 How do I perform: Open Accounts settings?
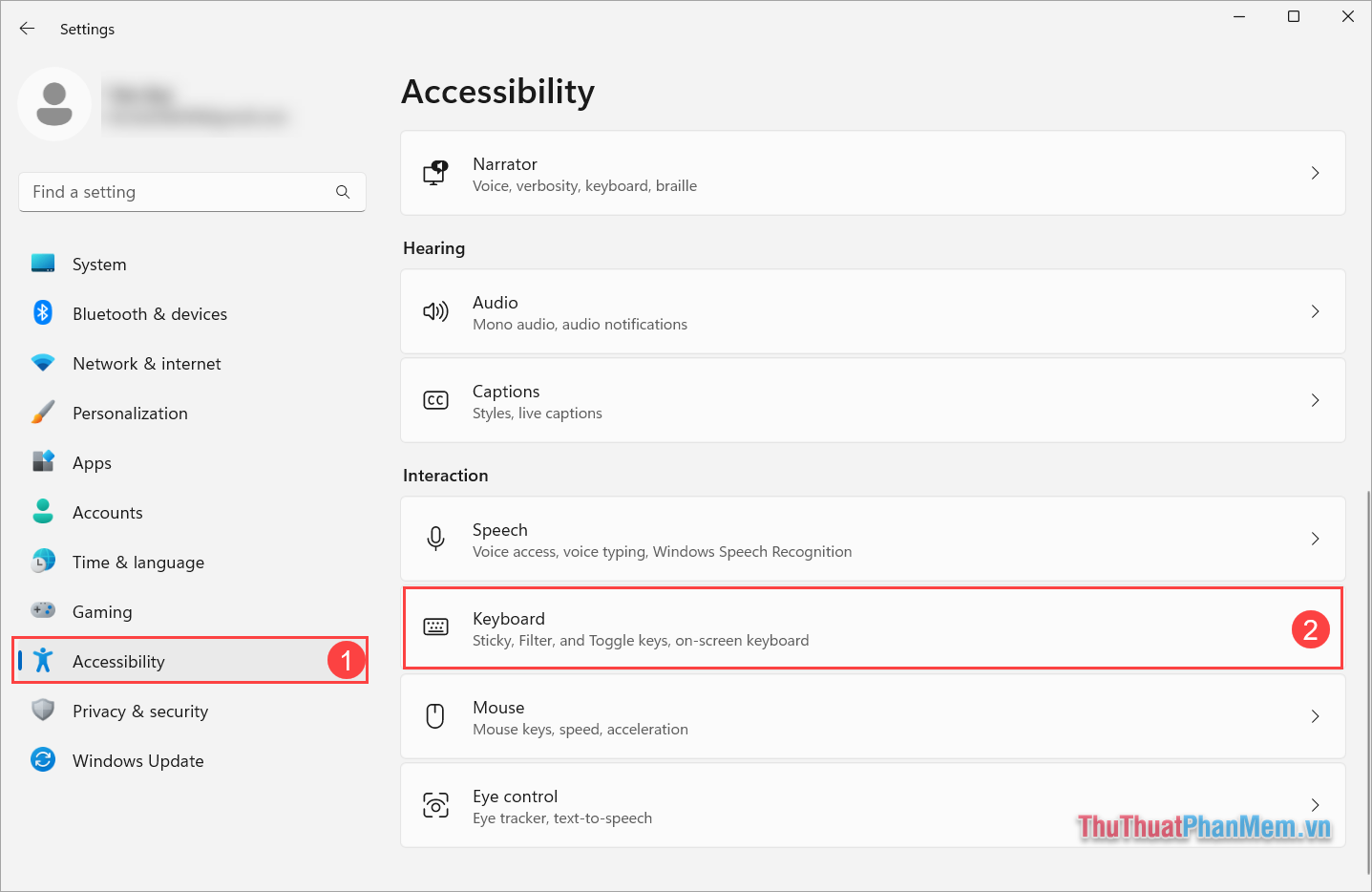[x=107, y=512]
